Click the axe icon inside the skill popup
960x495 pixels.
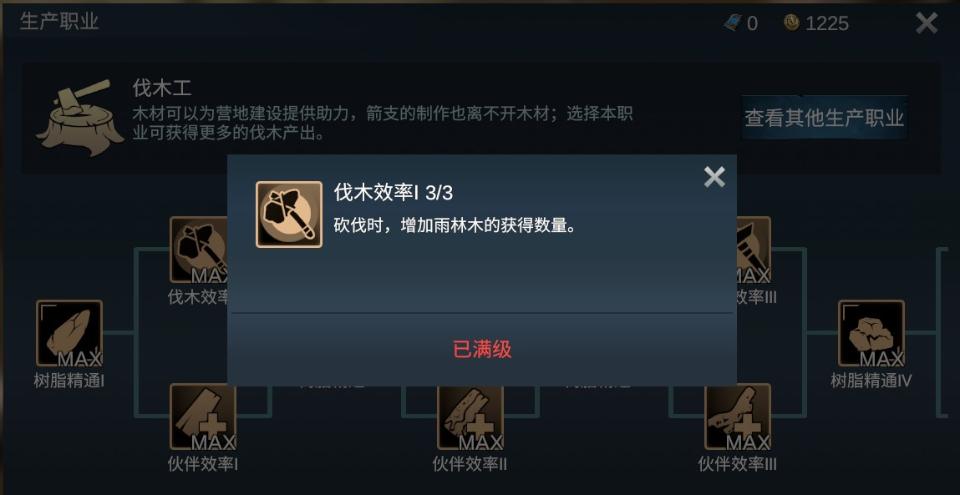tap(289, 214)
